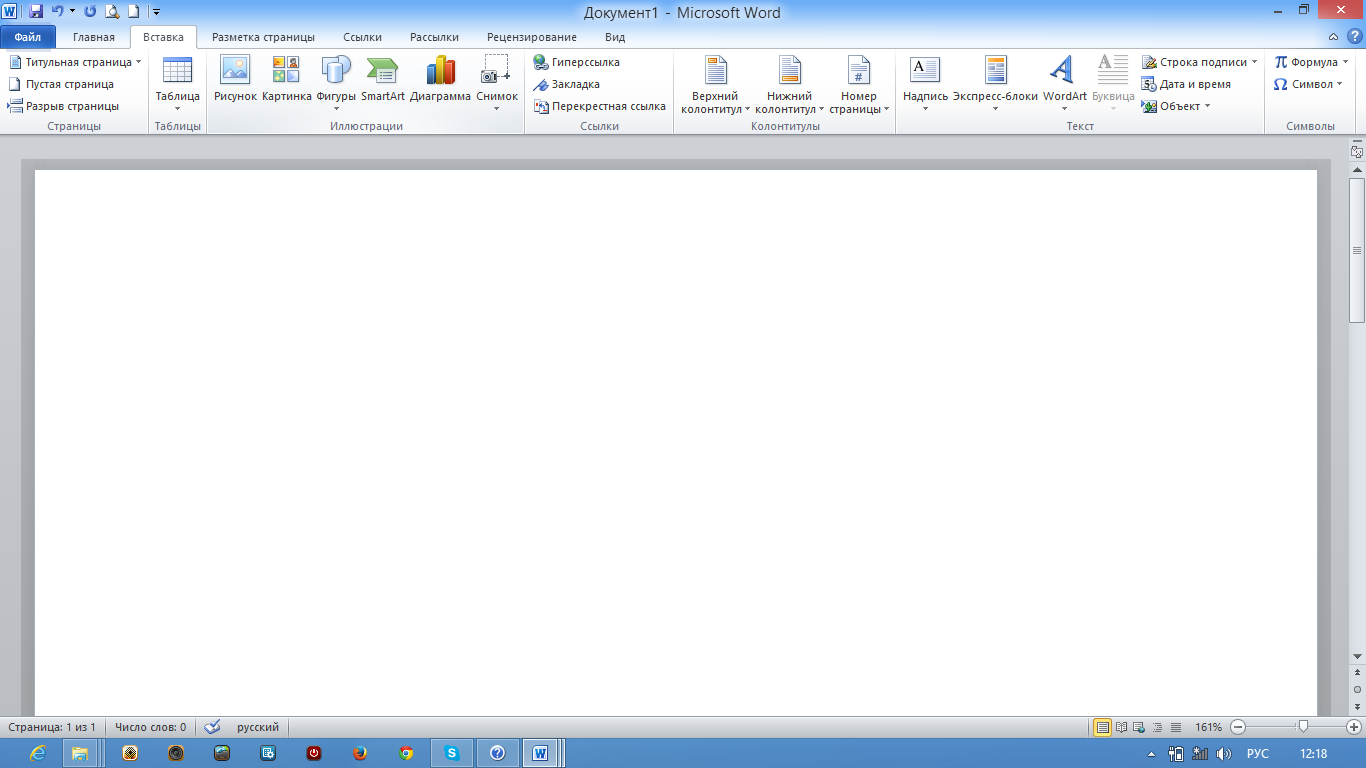Click the Буквица drop cap icon
Screen dimensions: 1366x768
[1113, 83]
